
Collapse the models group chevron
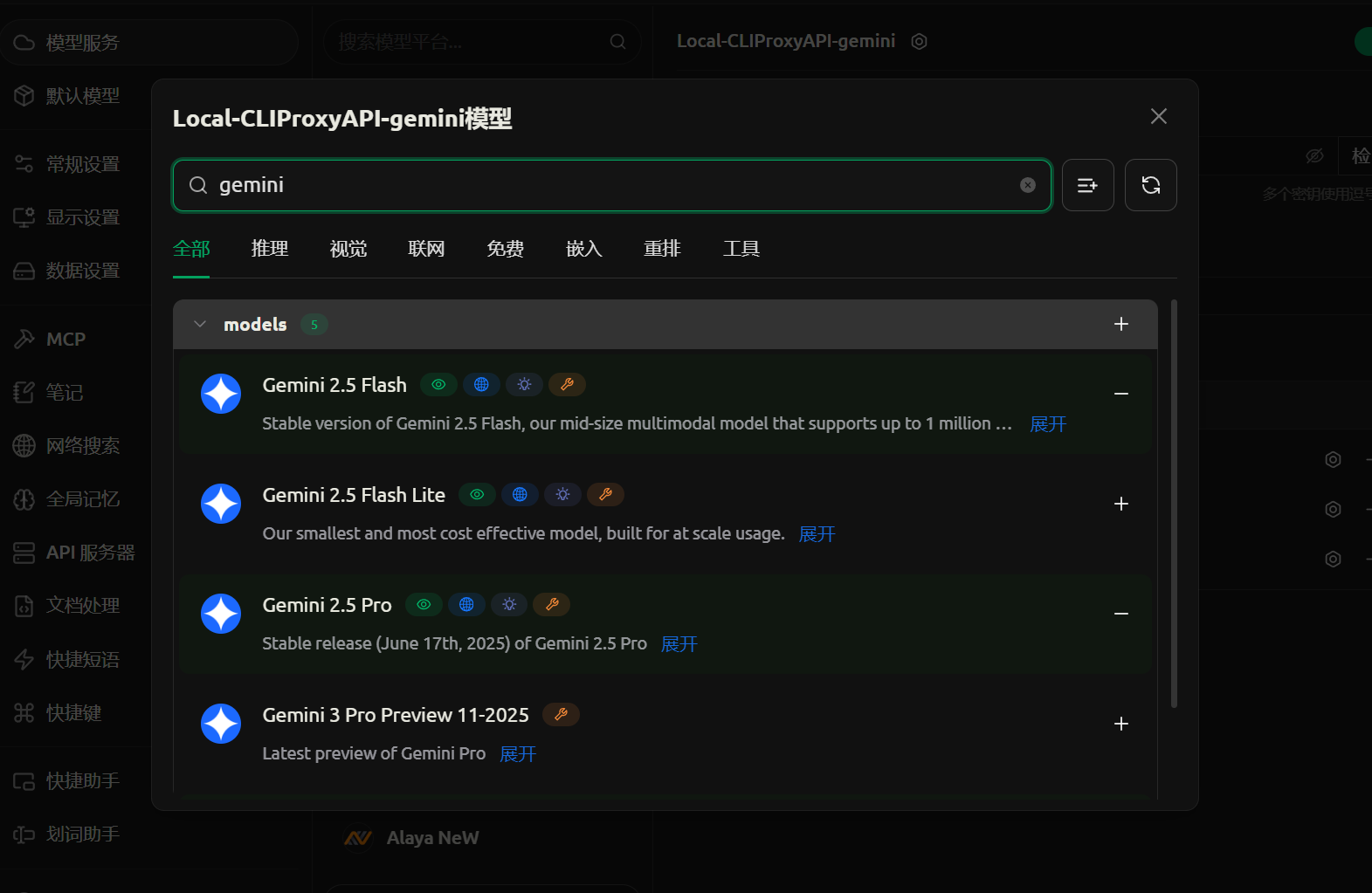[x=200, y=324]
